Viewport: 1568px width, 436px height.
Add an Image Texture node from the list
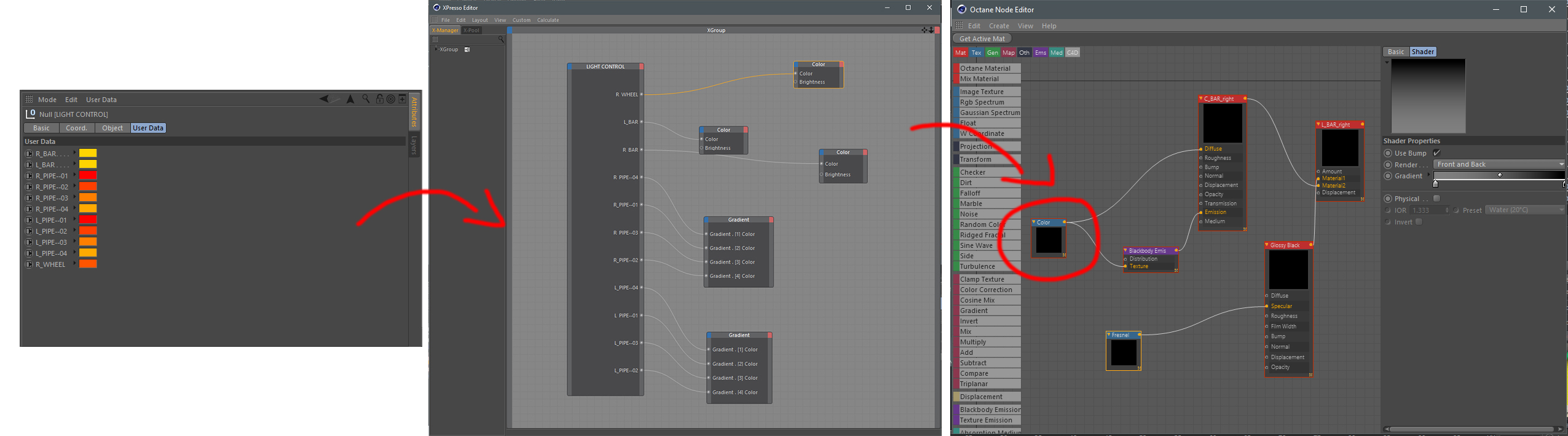(x=987, y=92)
